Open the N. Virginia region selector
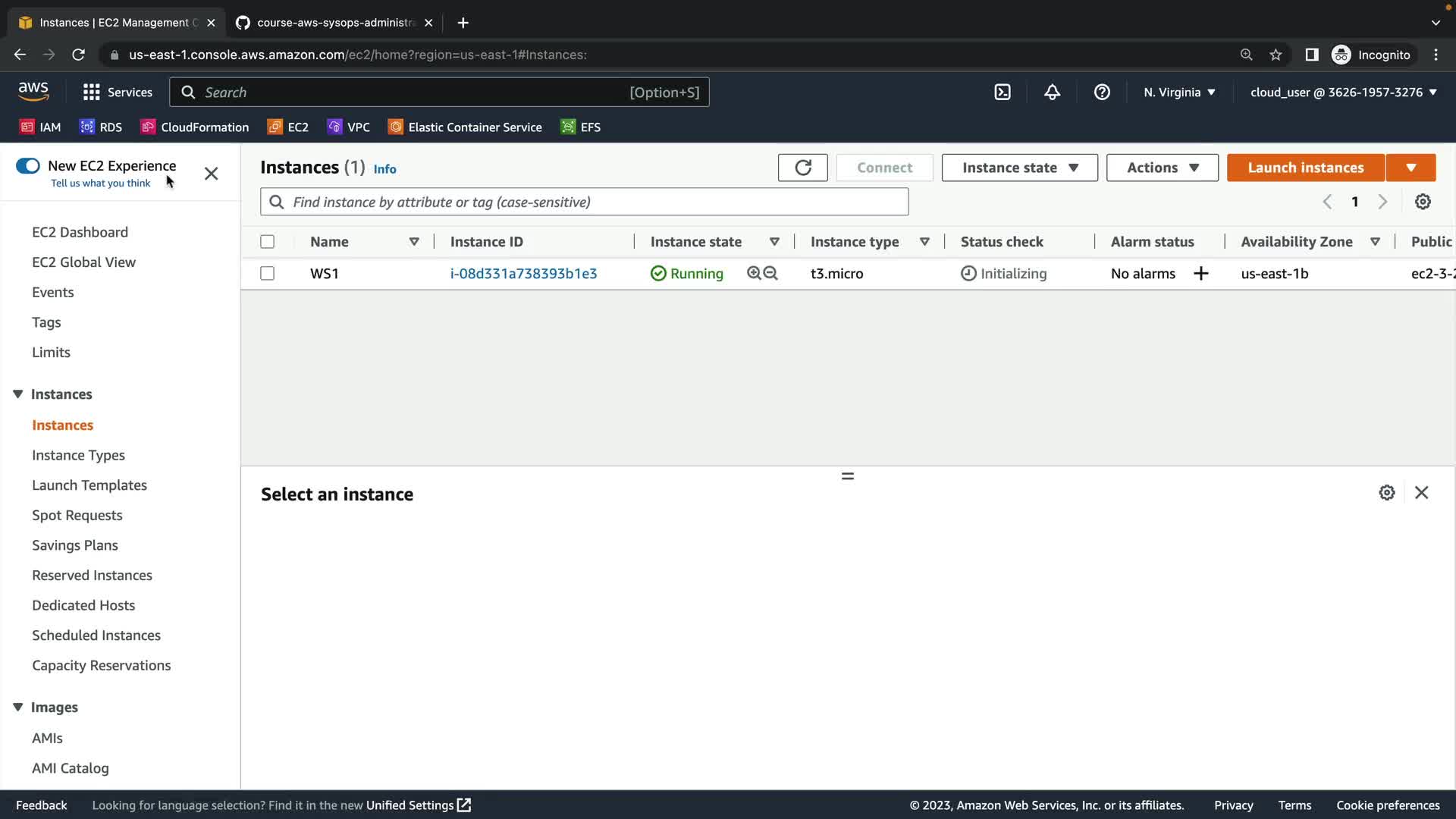This screenshot has width=1456, height=819. [x=1179, y=93]
